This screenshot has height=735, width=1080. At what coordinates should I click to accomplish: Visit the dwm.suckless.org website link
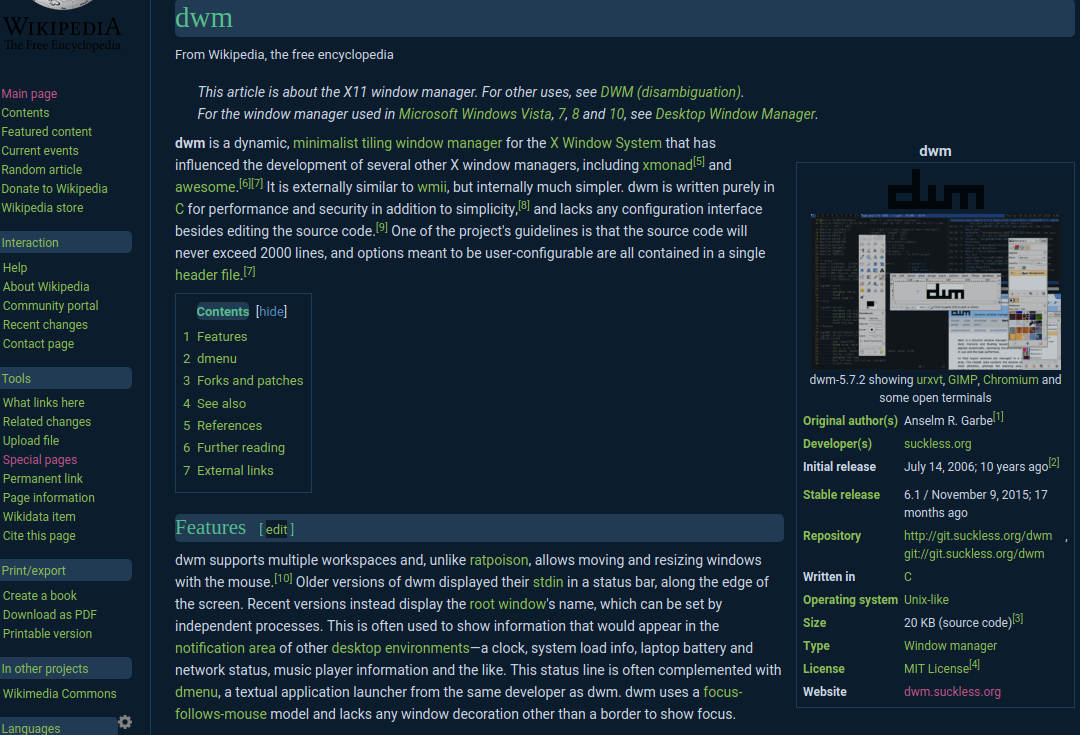pos(951,691)
